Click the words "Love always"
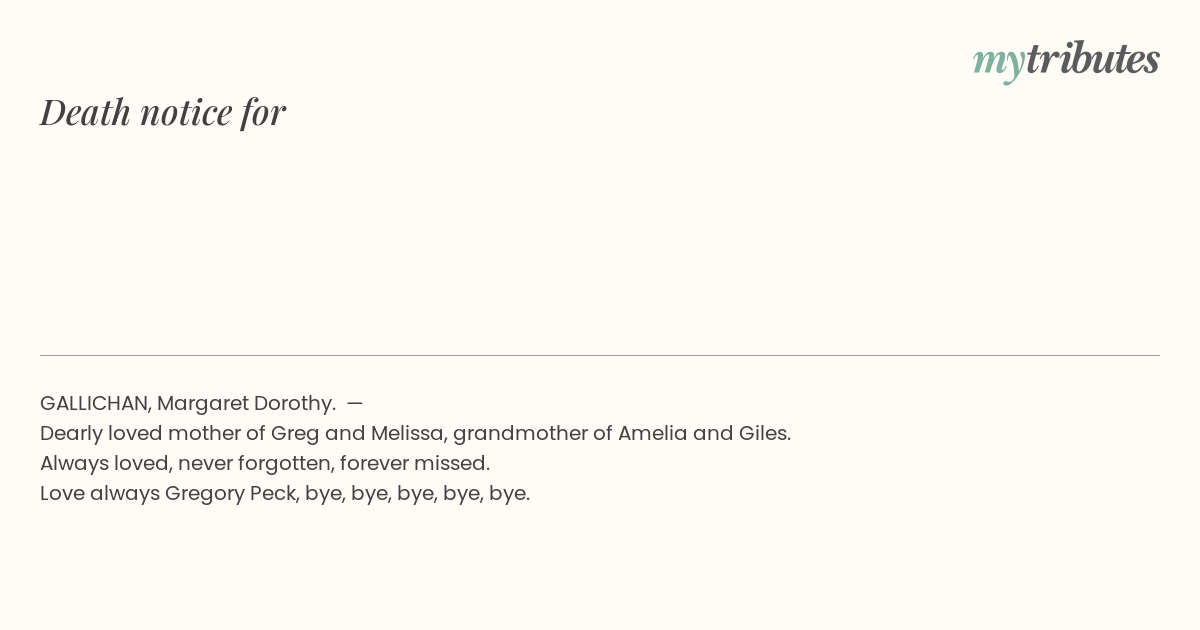 click(99, 493)
